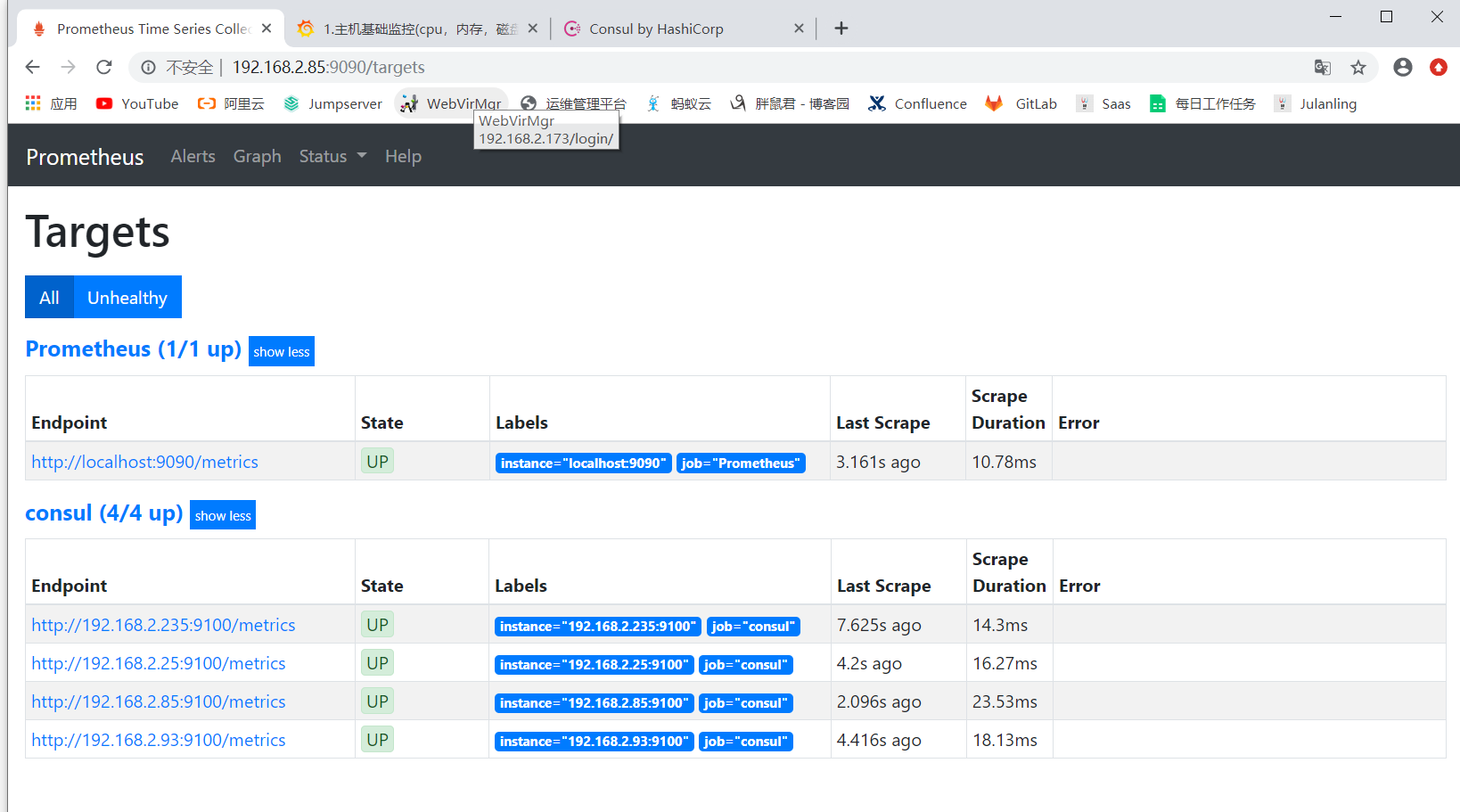The width and height of the screenshot is (1460, 812).
Task: Go to the Alerts page
Action: (193, 156)
